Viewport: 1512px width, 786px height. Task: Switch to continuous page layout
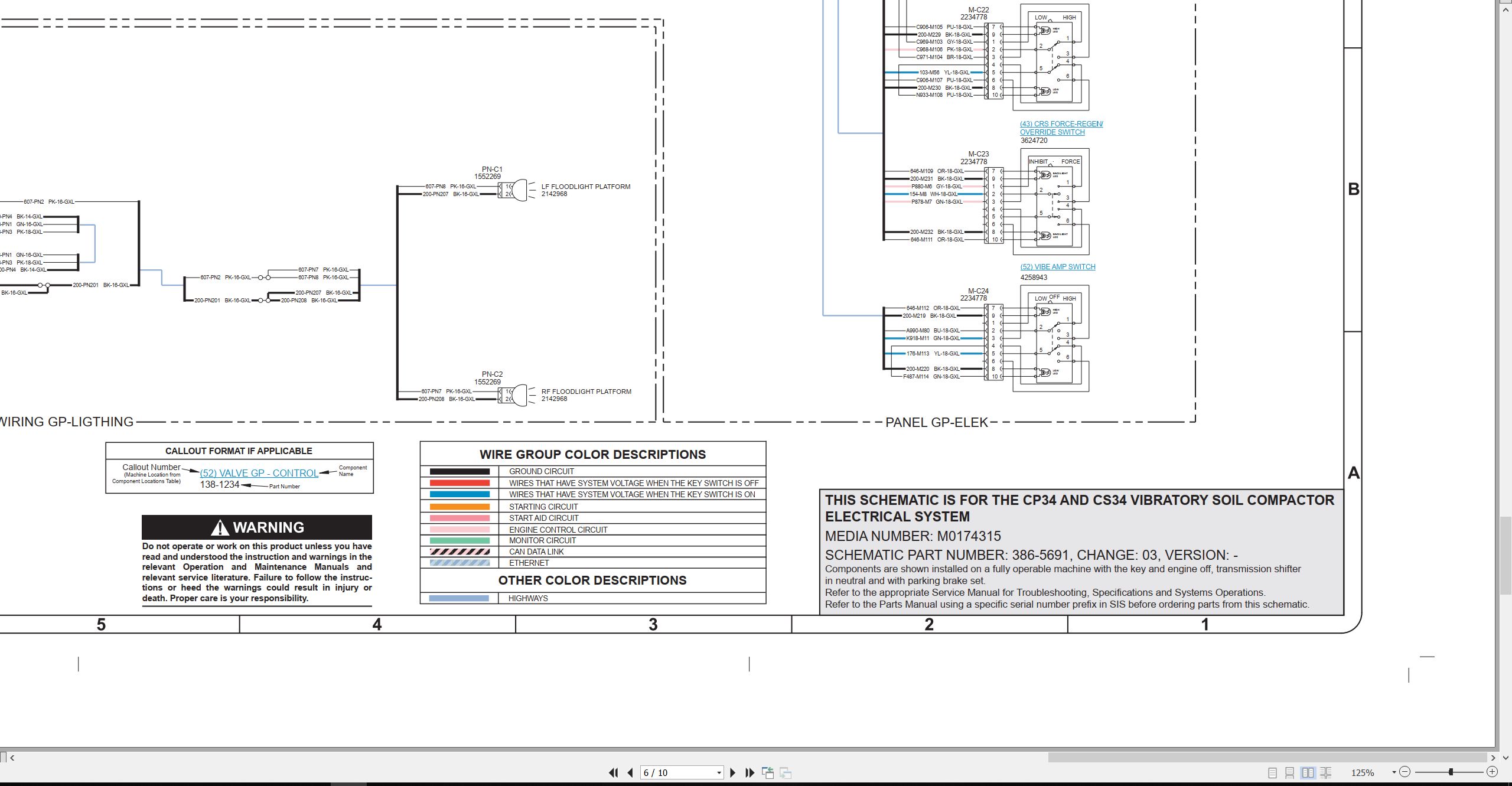click(1290, 772)
